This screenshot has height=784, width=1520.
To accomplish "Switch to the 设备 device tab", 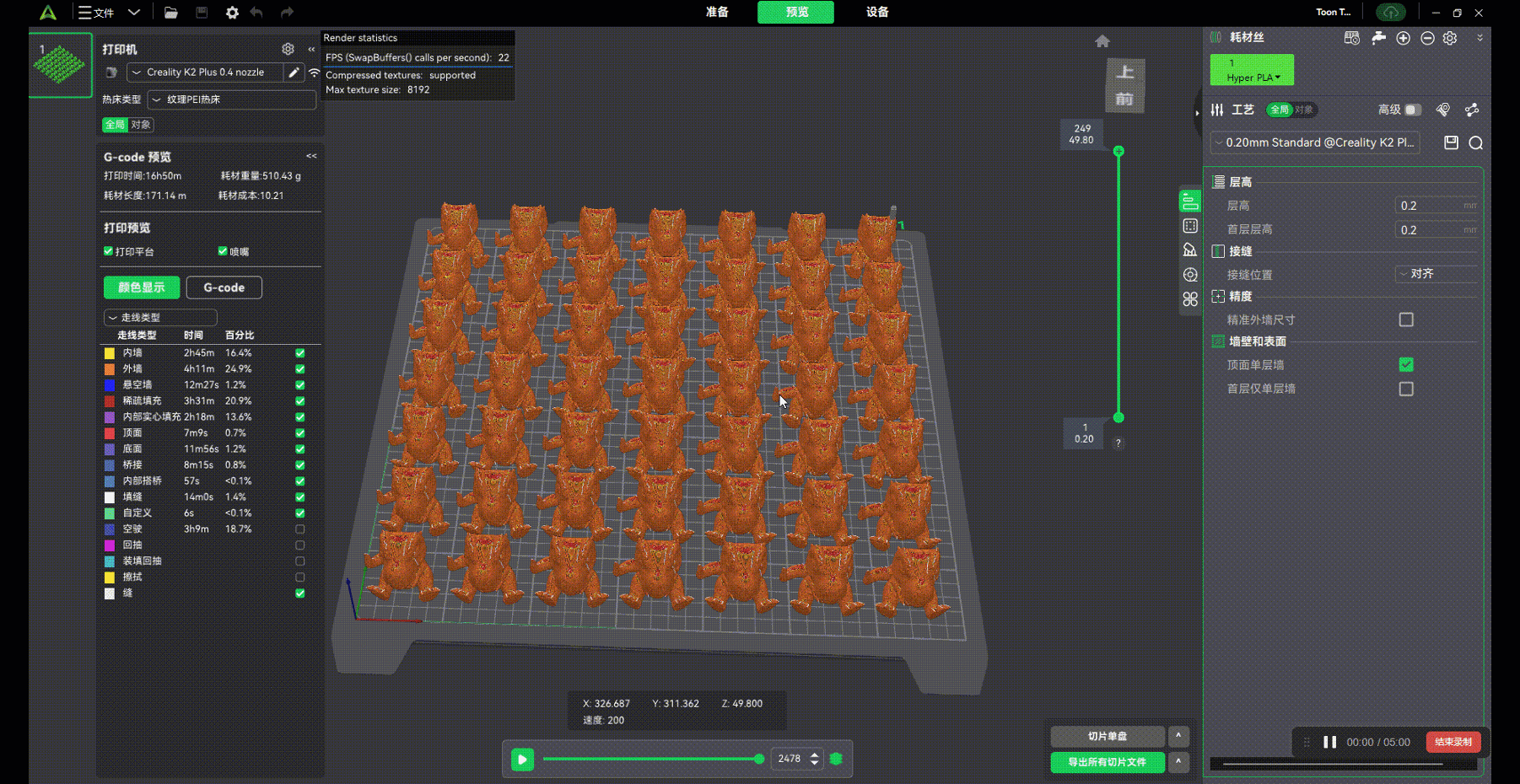I will click(876, 12).
